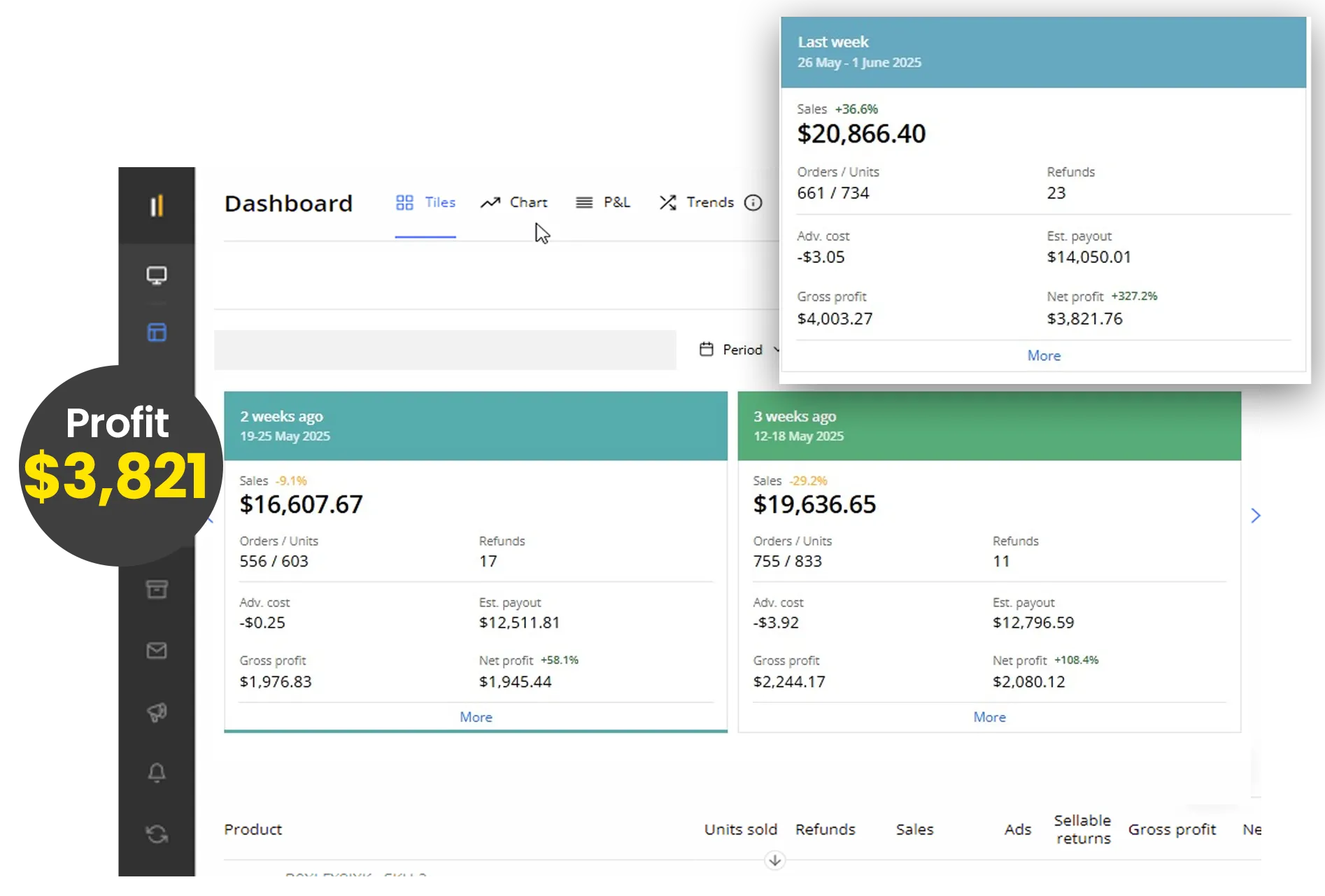Click More on the 3 weeks ago tile

pyautogui.click(x=989, y=717)
